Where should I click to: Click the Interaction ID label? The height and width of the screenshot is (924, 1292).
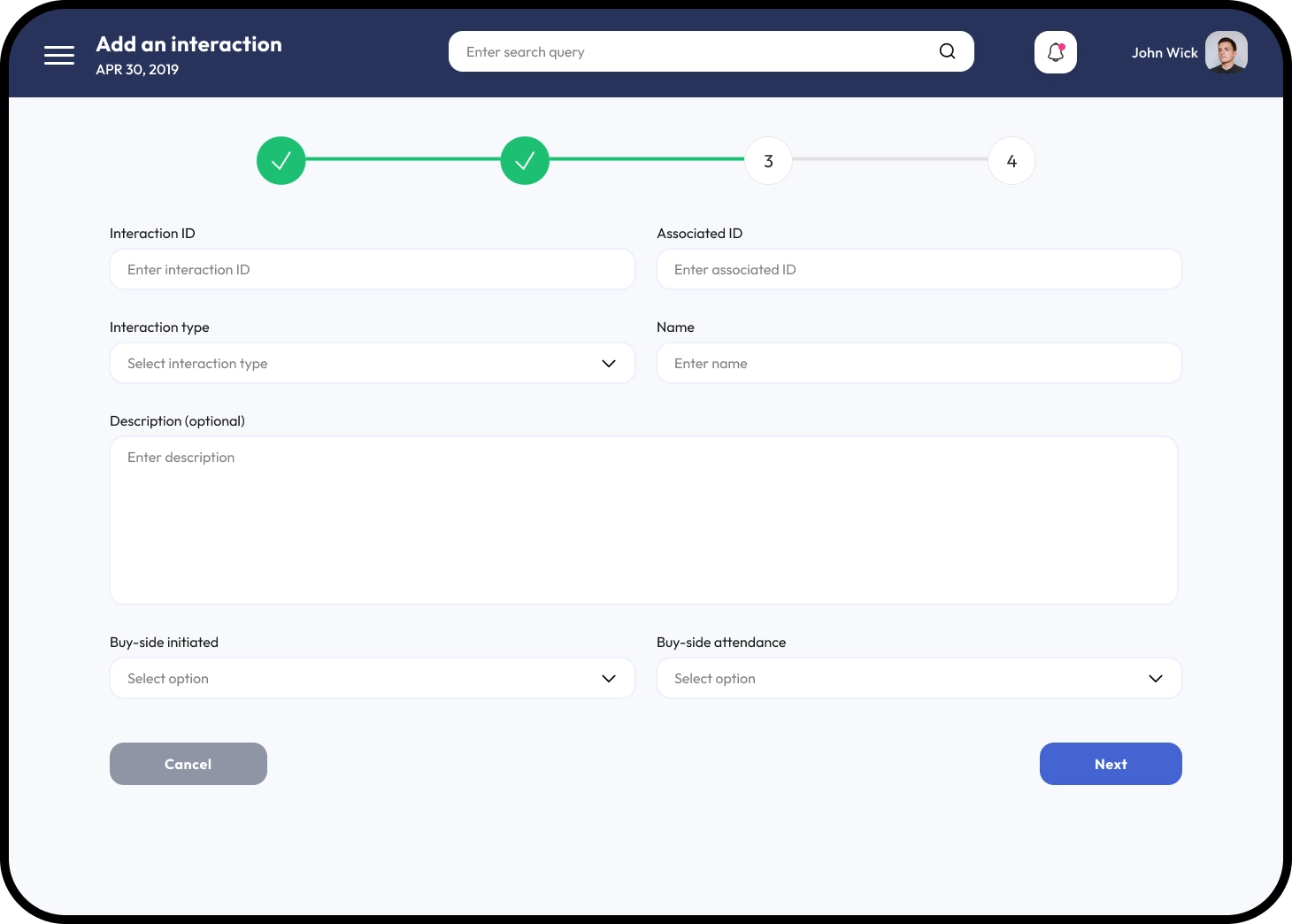(x=152, y=234)
